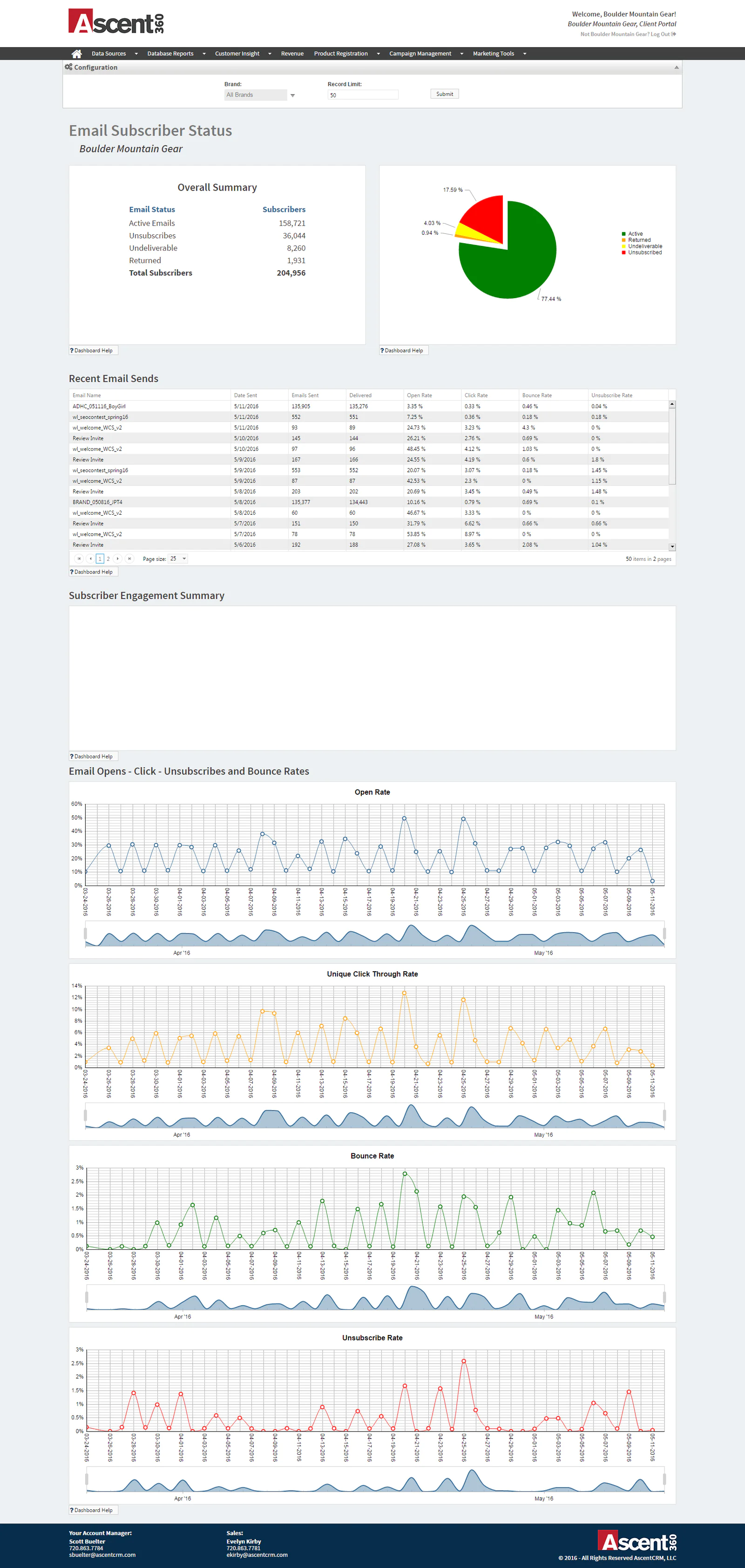Expand the arrow beside Customer Insight

(x=270, y=54)
